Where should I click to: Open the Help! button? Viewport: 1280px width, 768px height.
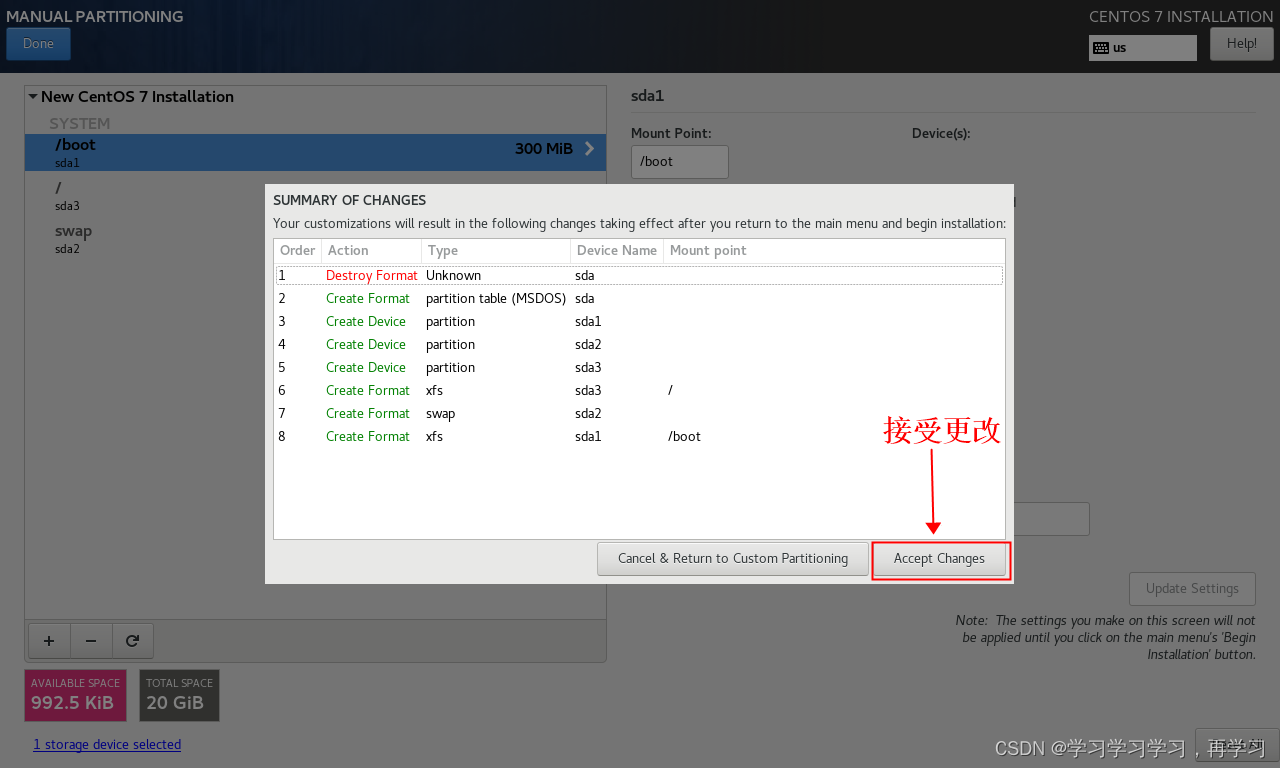click(x=1241, y=44)
